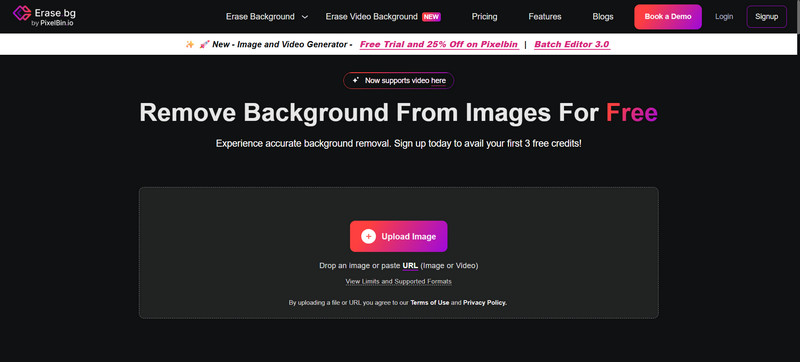Open the Features menu item

[x=544, y=17]
